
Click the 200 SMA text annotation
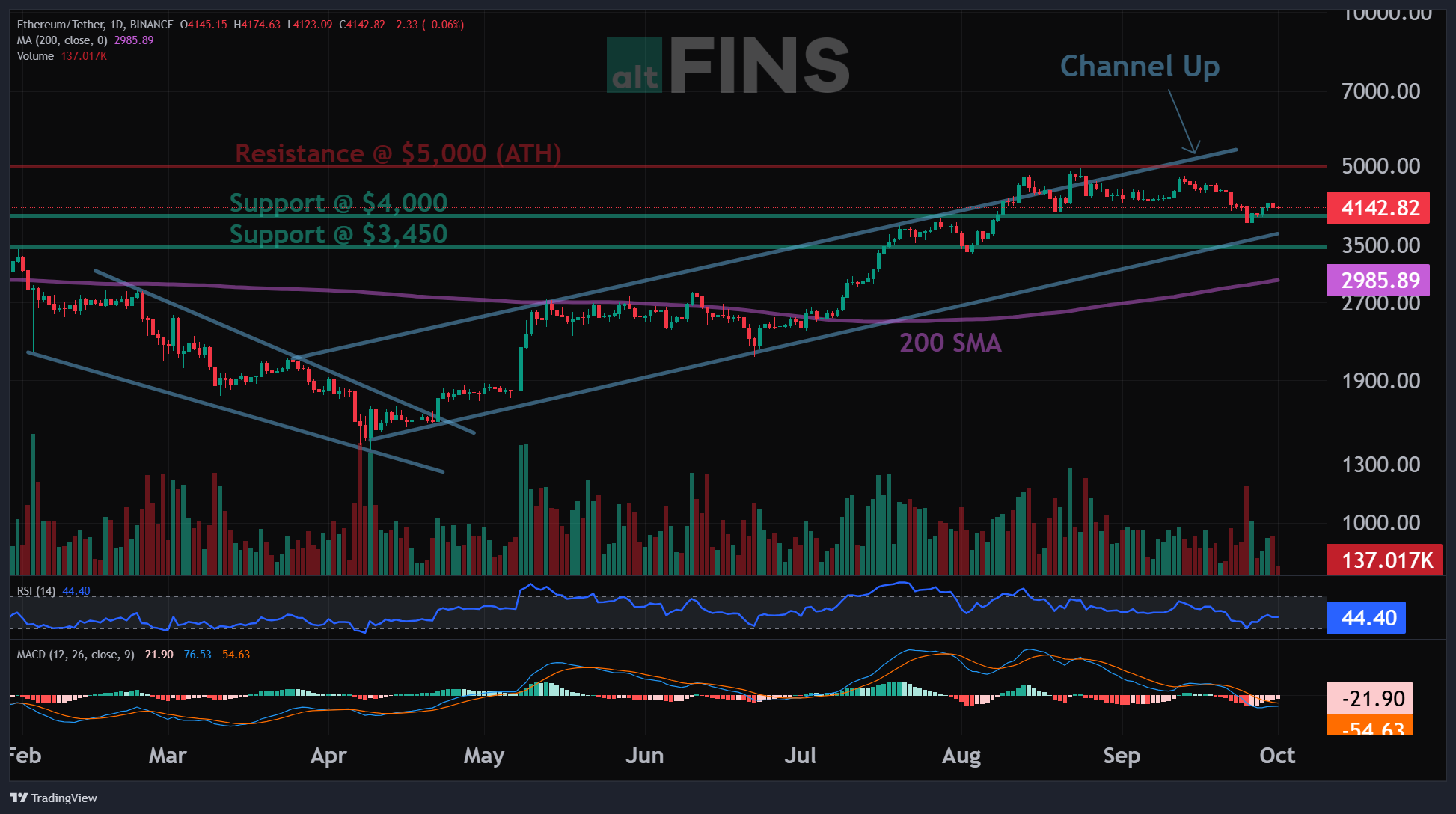pos(950,343)
